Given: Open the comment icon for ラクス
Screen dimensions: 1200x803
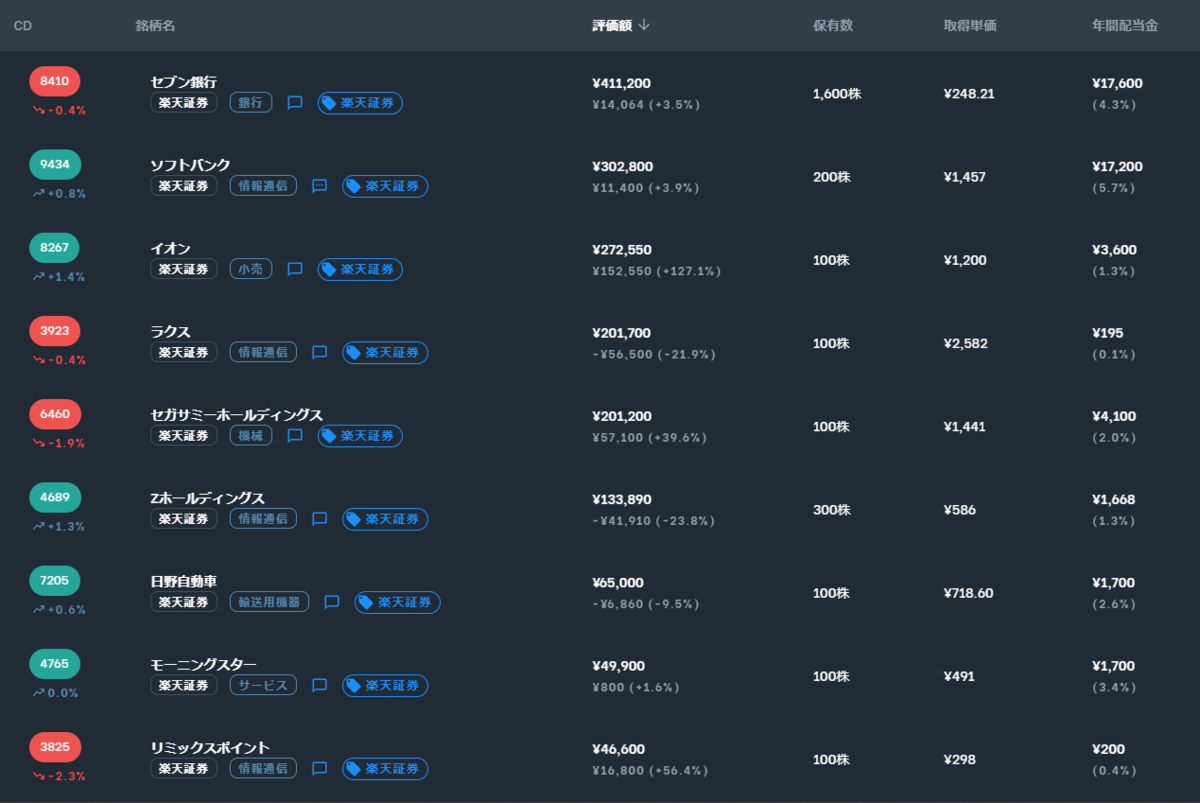Looking at the screenshot, I should click(320, 352).
